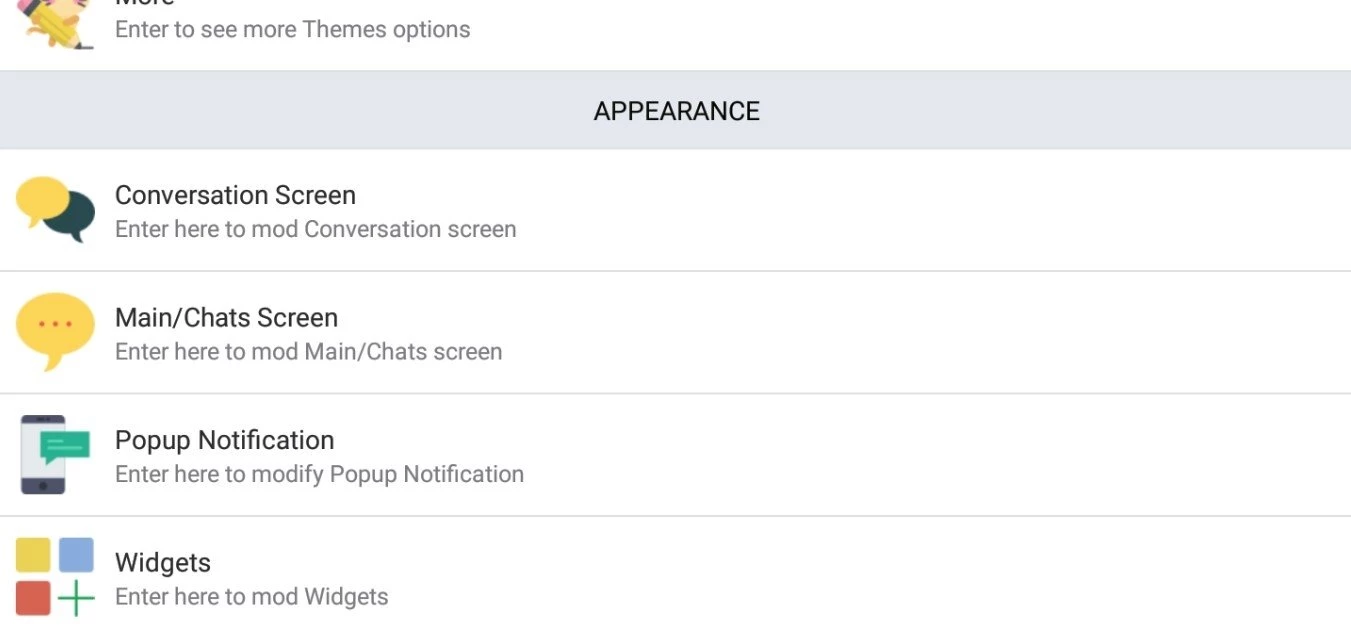Click "Enter here to mod Conversation screen" subtitle

[315, 229]
